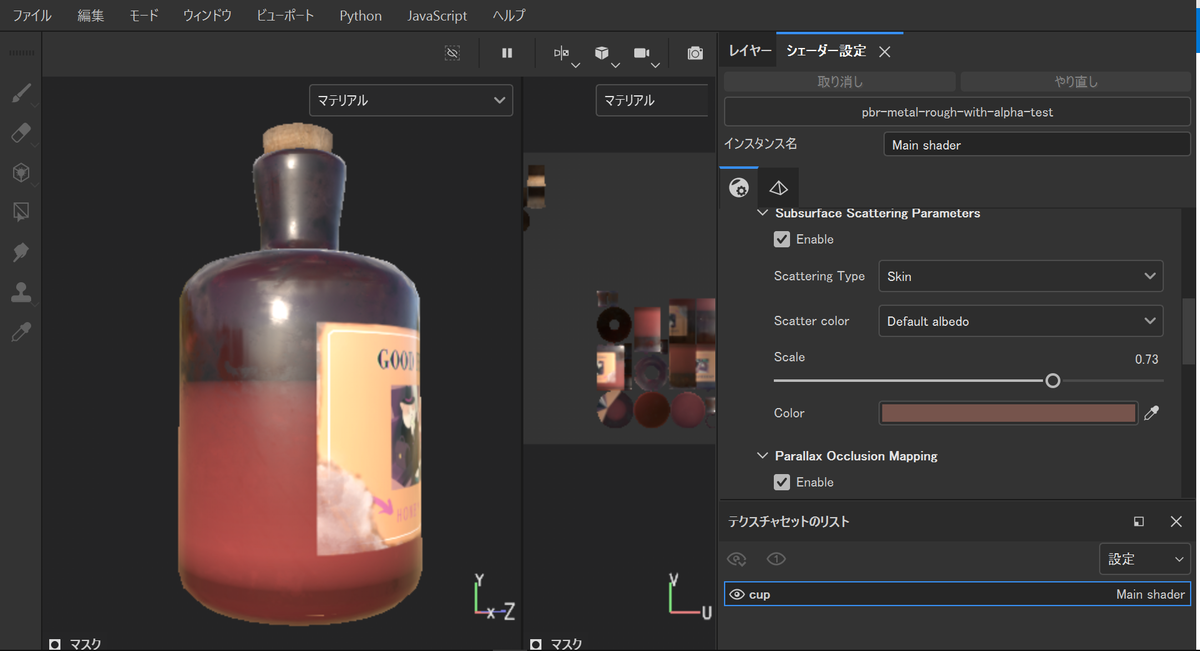The width and height of the screenshot is (1200, 651).
Task: Click the 3D viewport XYZ axis gizmo
Action: (492, 597)
